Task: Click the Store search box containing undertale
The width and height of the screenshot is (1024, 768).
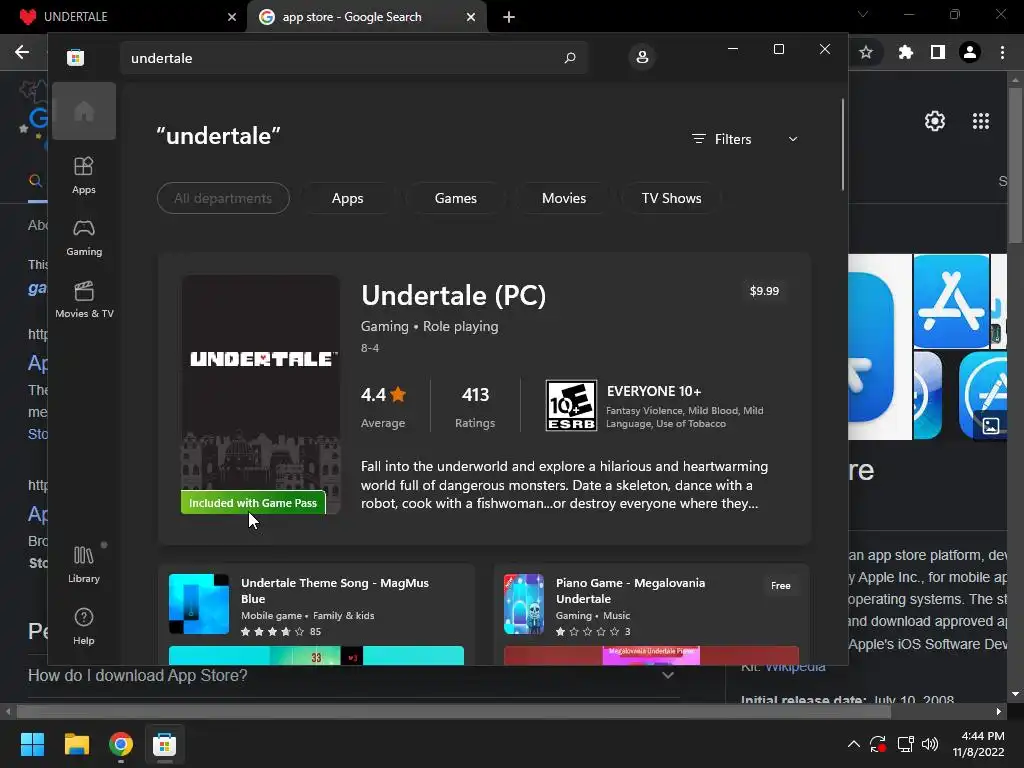Action: (353, 58)
